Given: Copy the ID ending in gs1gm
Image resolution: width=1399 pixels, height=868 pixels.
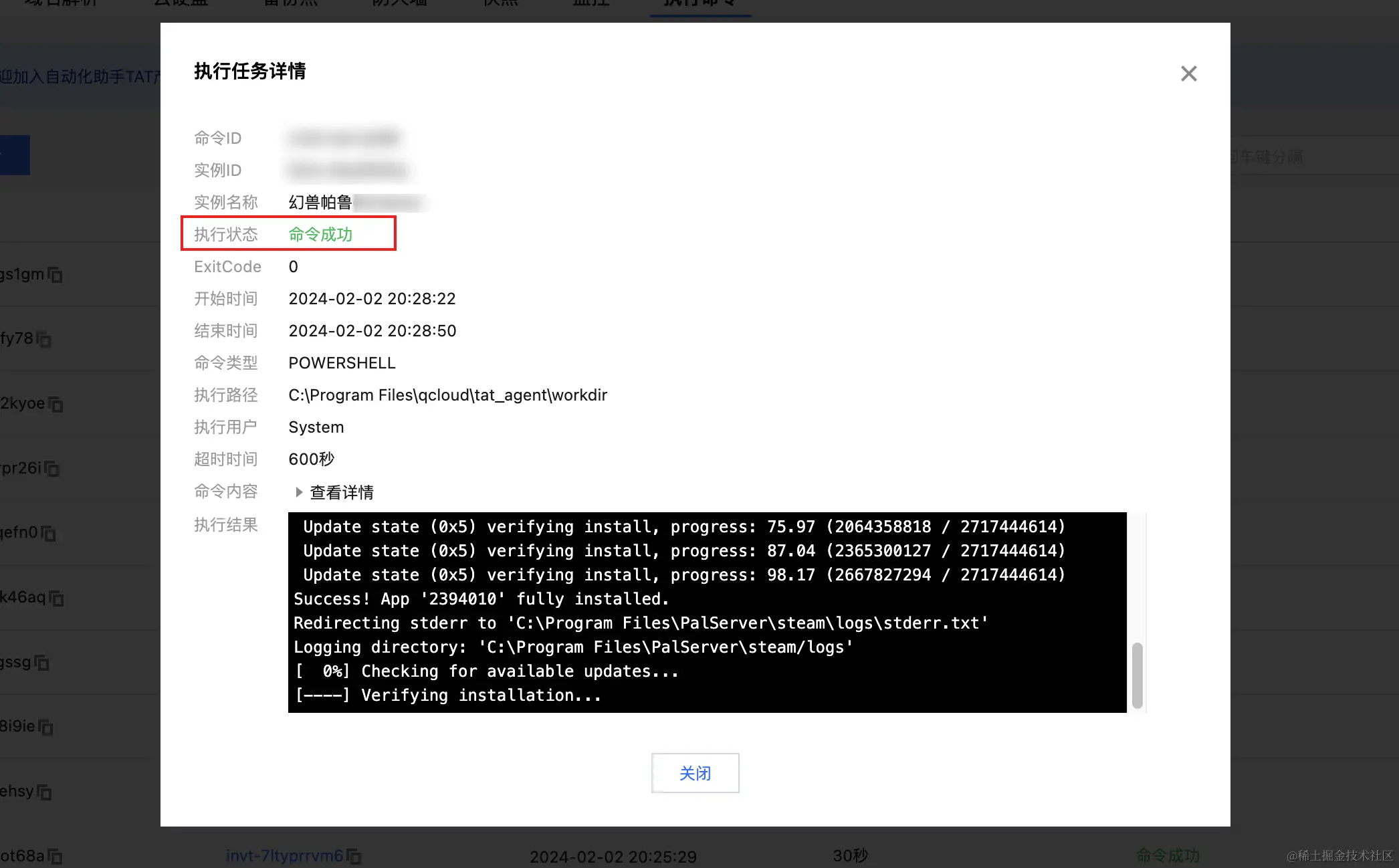Looking at the screenshot, I should pos(56,275).
